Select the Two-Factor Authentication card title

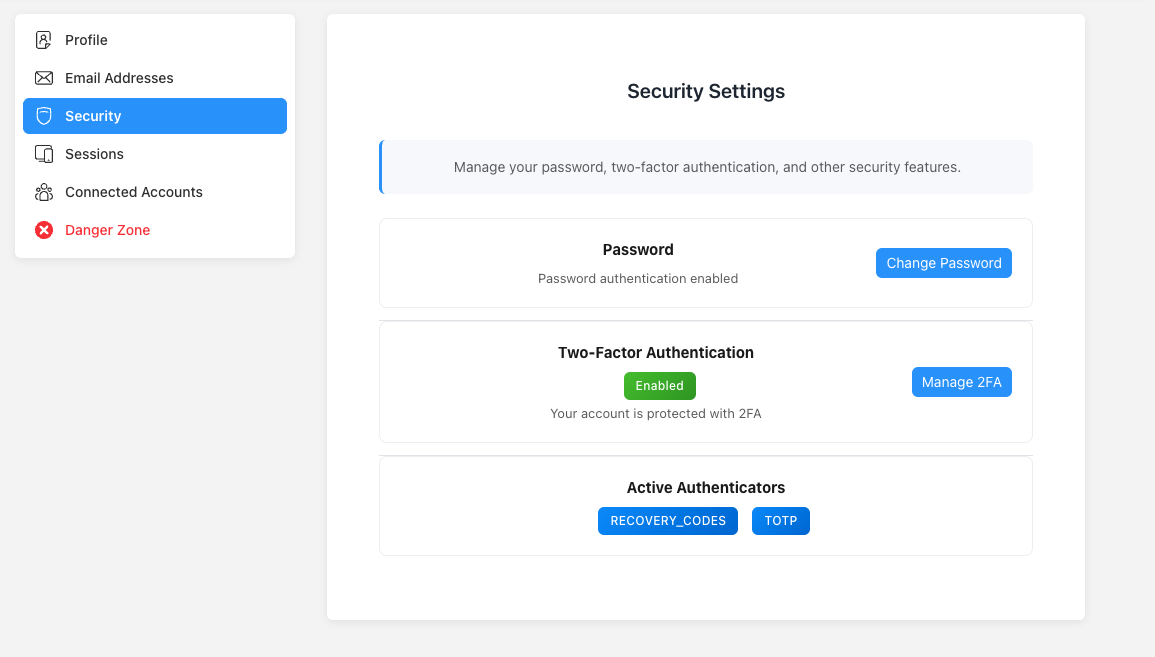656,352
